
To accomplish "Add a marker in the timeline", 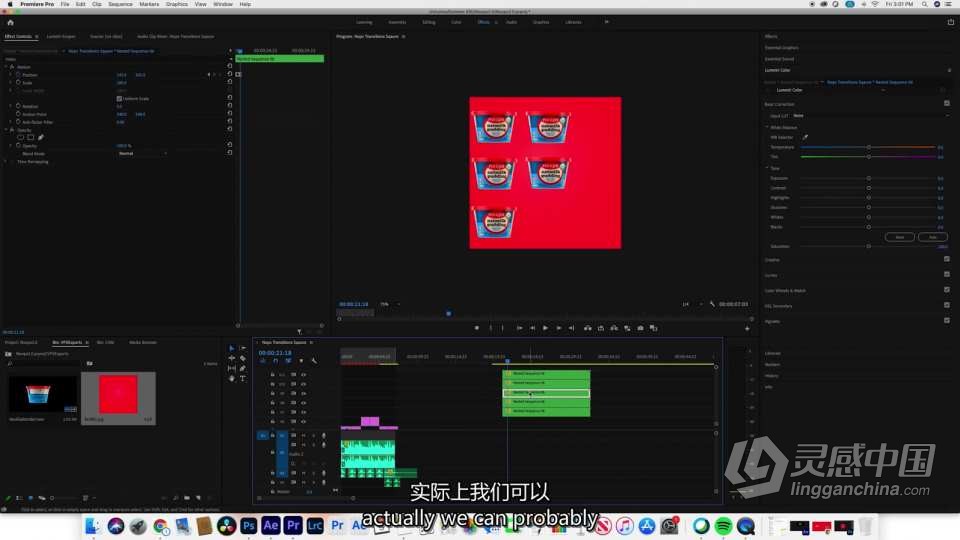I will [301, 361].
